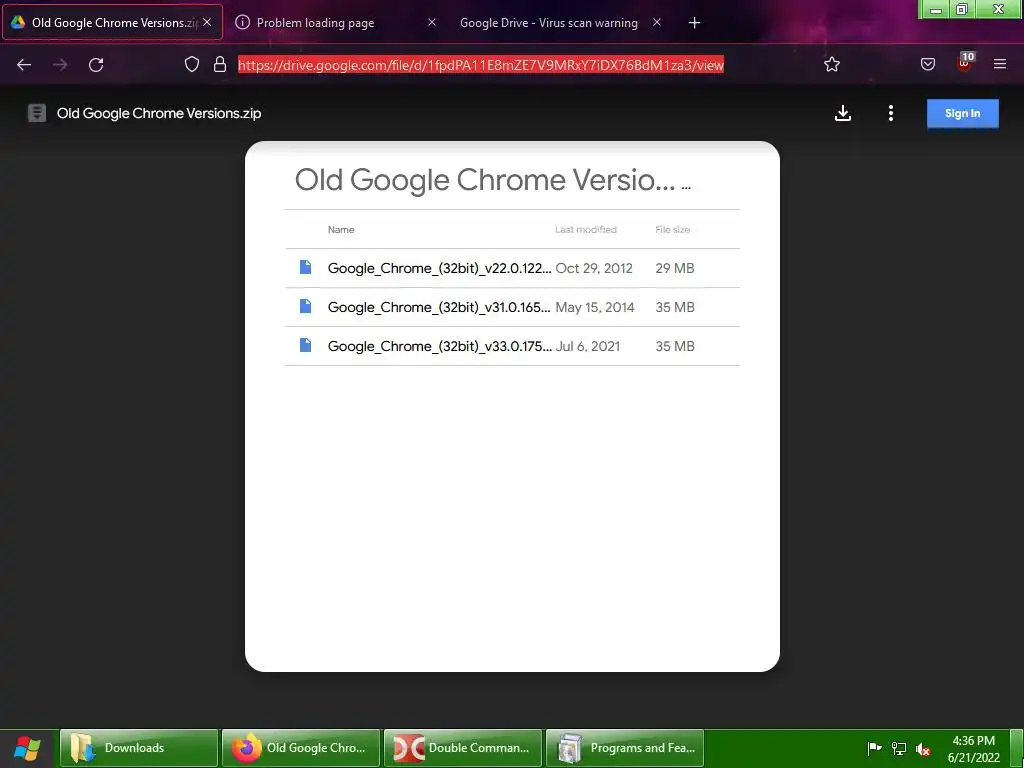The width and height of the screenshot is (1024, 768).
Task: Click the Last modified column header
Action: [586, 229]
